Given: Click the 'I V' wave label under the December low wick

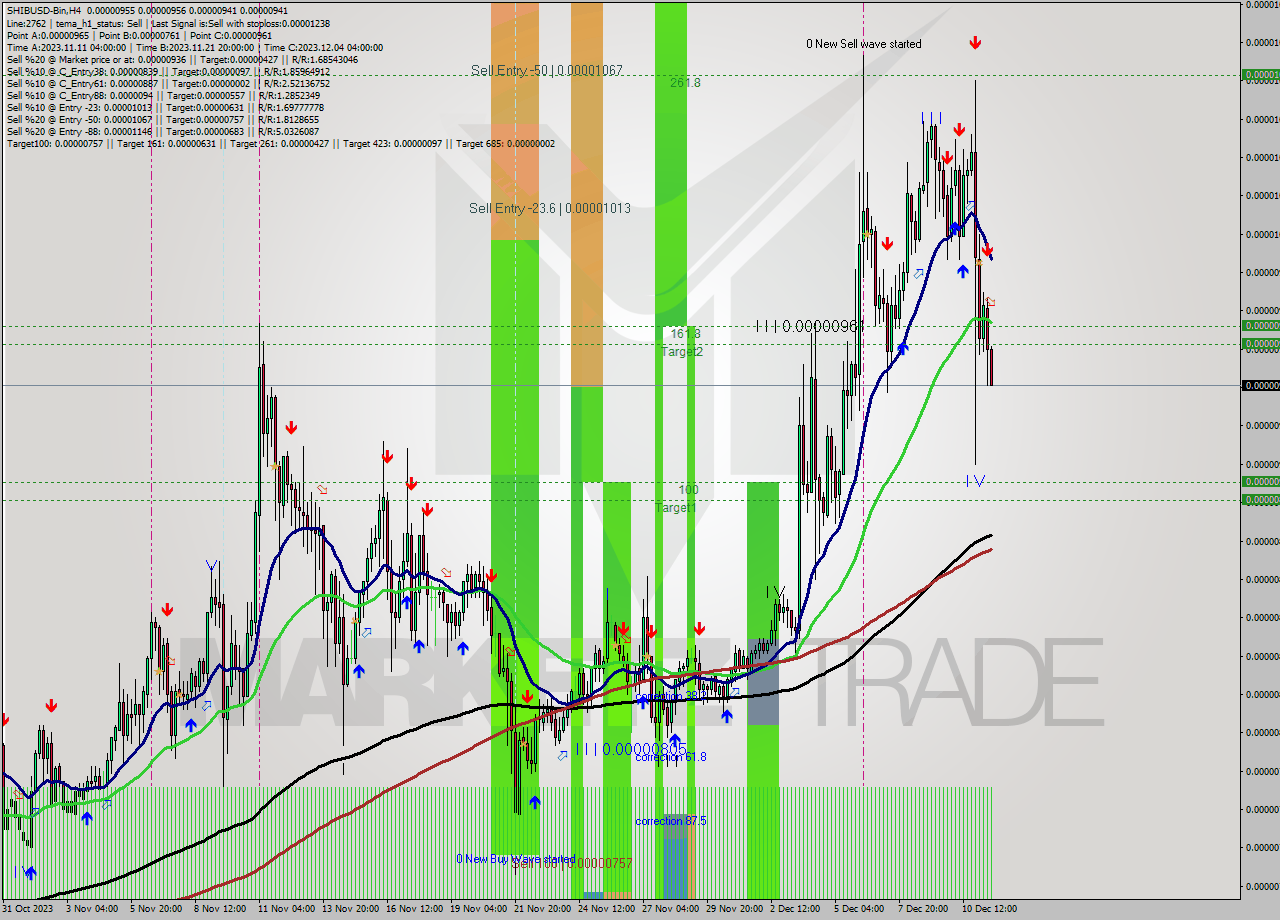Looking at the screenshot, I should click(975, 481).
